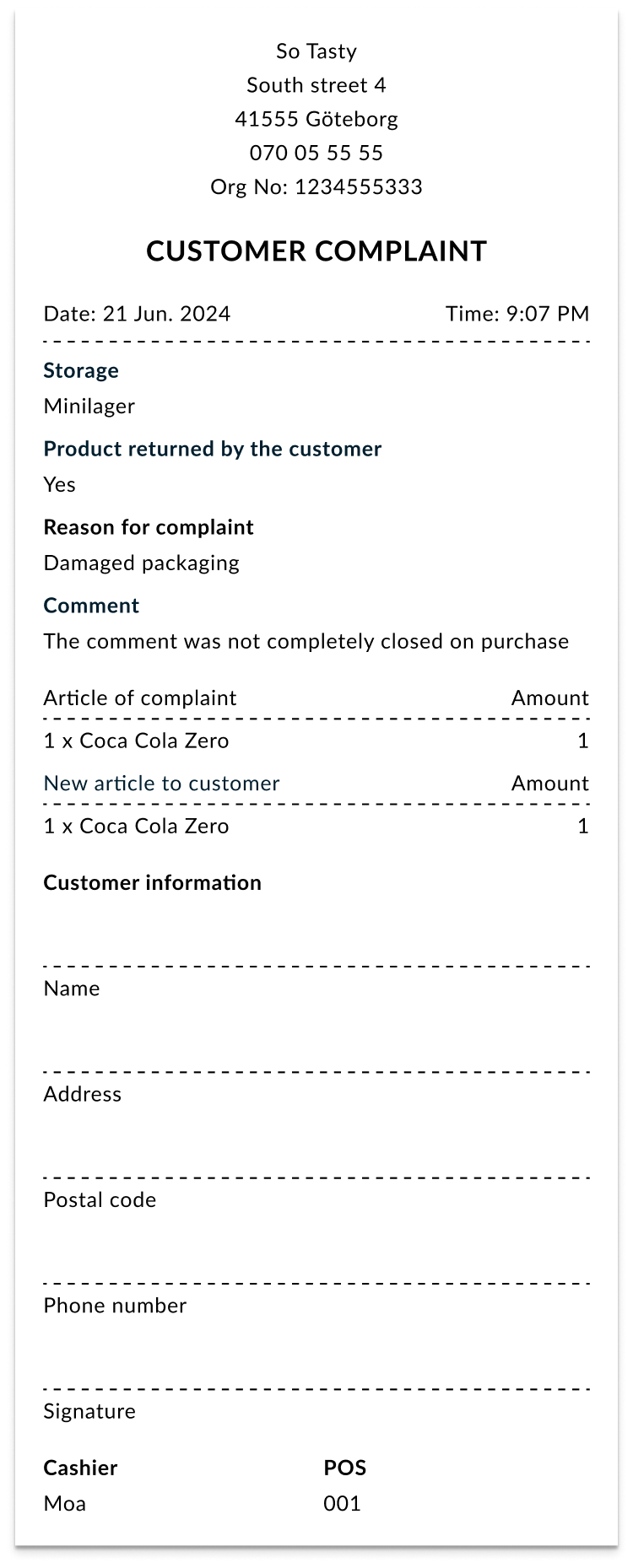Click the Product returned by the customer label

(212, 449)
